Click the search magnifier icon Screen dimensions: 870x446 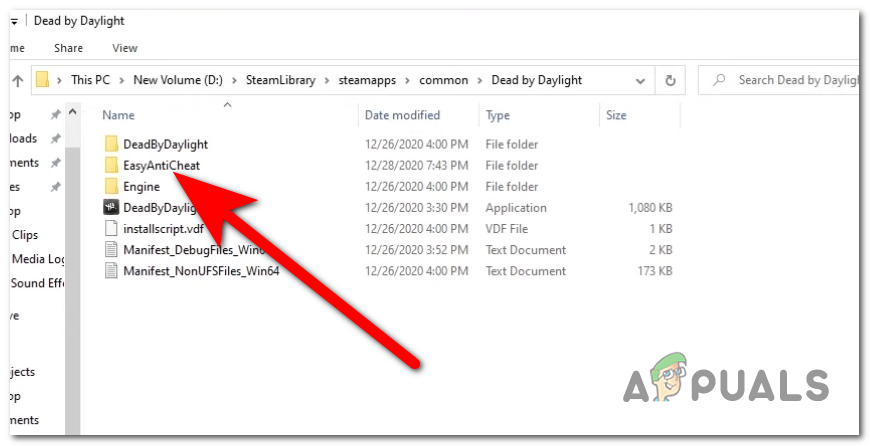tap(719, 80)
